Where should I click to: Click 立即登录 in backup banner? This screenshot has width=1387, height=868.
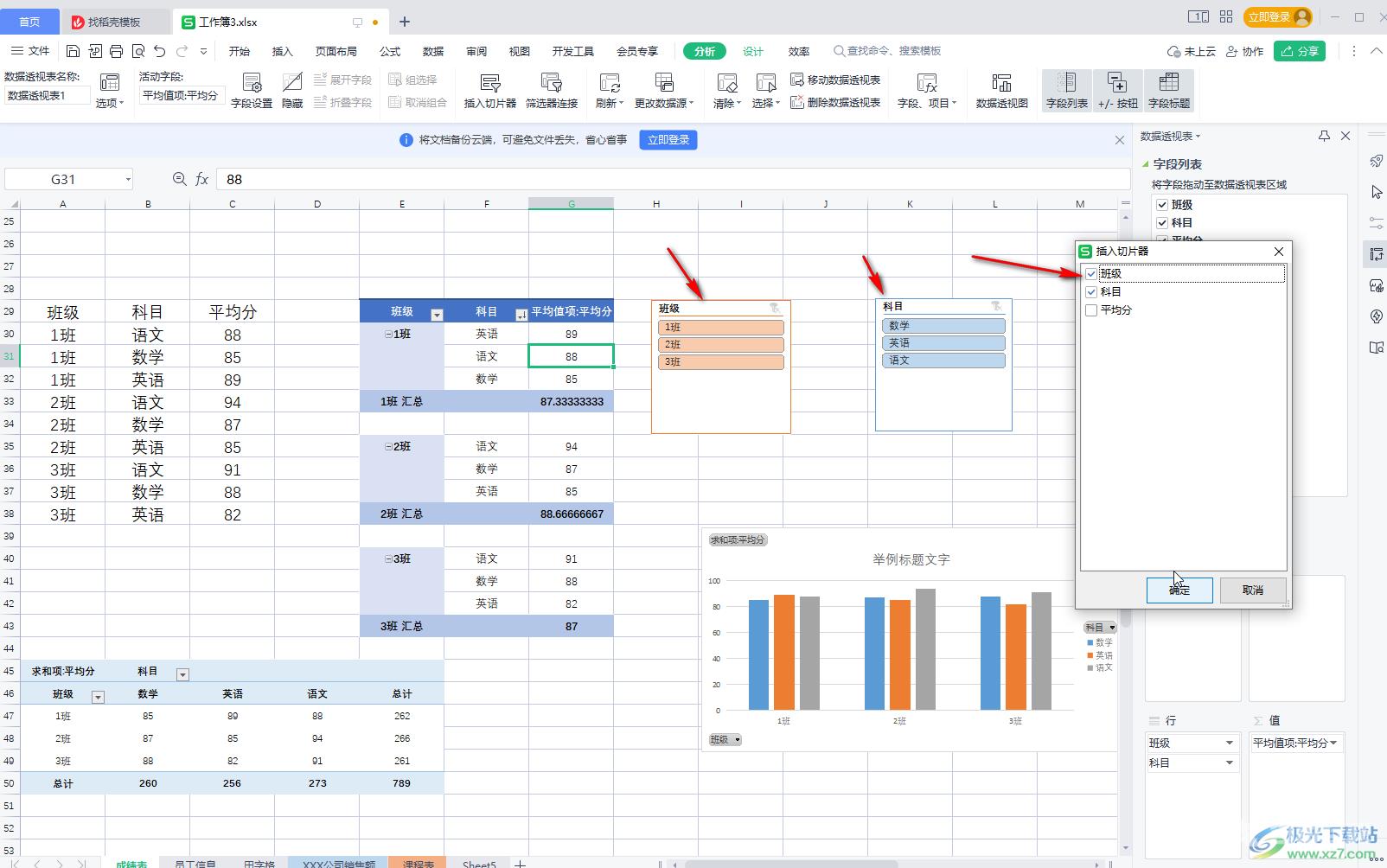click(x=668, y=140)
